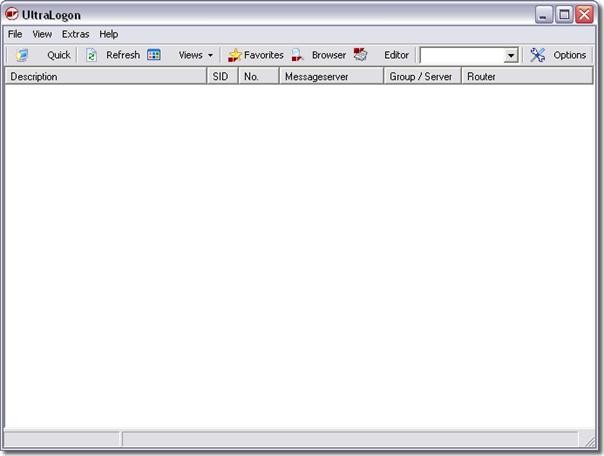604x456 pixels.
Task: Open the Browser toolbar label
Action: pos(329,55)
